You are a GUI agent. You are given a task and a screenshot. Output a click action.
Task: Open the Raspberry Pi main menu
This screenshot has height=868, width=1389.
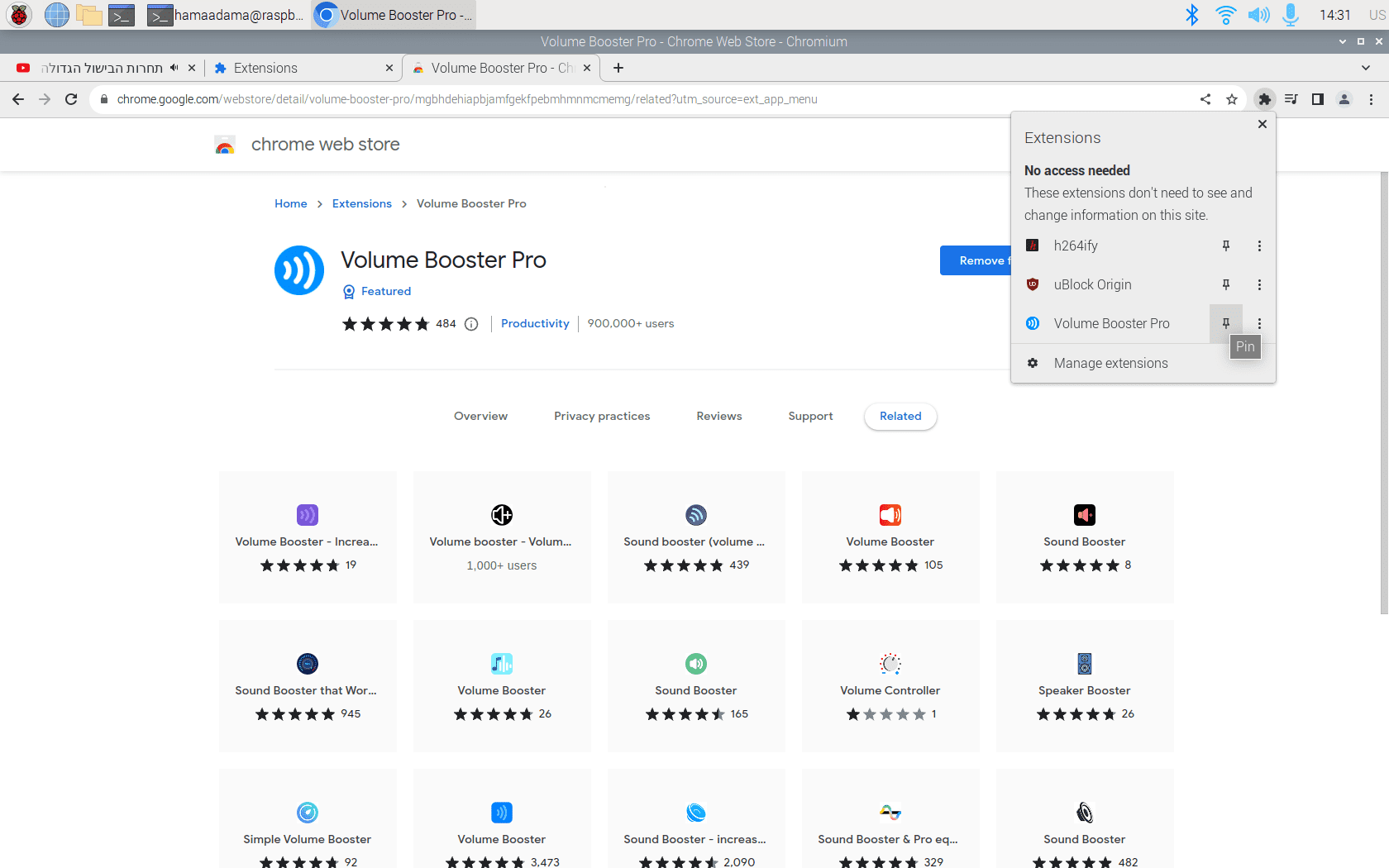18,14
